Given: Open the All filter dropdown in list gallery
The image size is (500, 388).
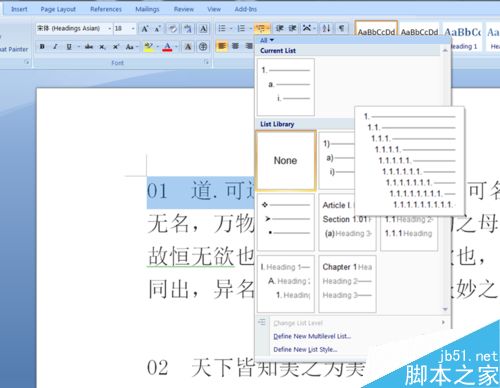Looking at the screenshot, I should point(267,40).
